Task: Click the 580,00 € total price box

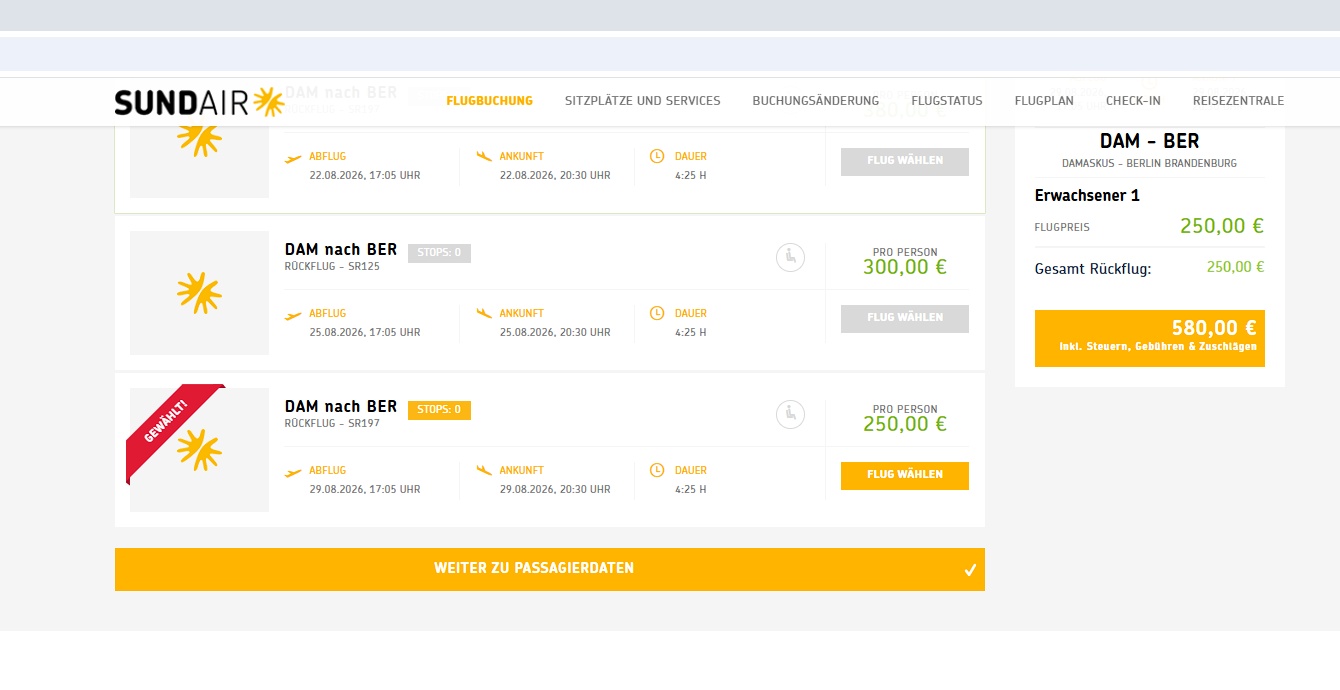Action: click(x=1150, y=338)
